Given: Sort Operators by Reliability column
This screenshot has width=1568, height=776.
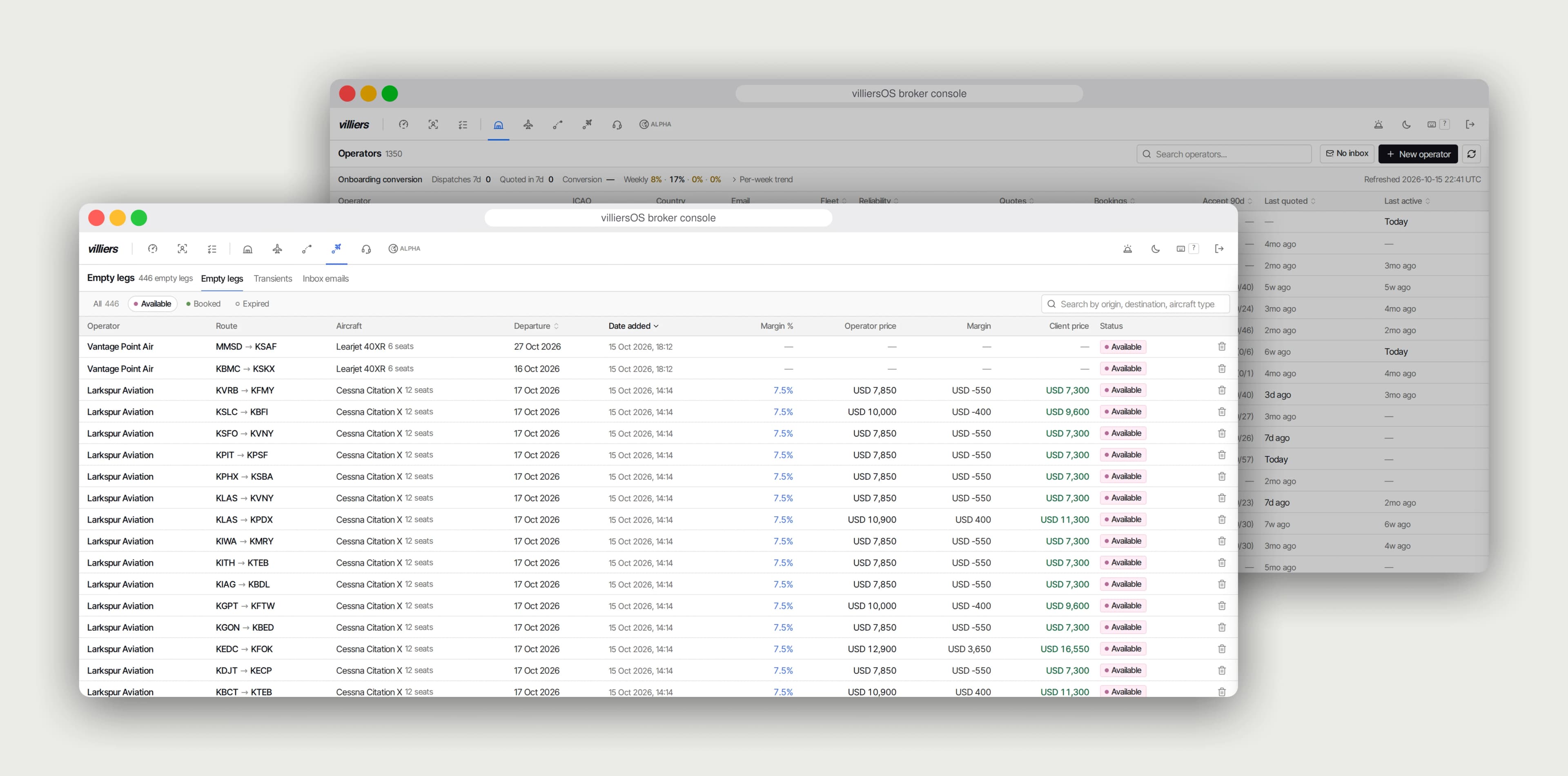Looking at the screenshot, I should tap(878, 201).
